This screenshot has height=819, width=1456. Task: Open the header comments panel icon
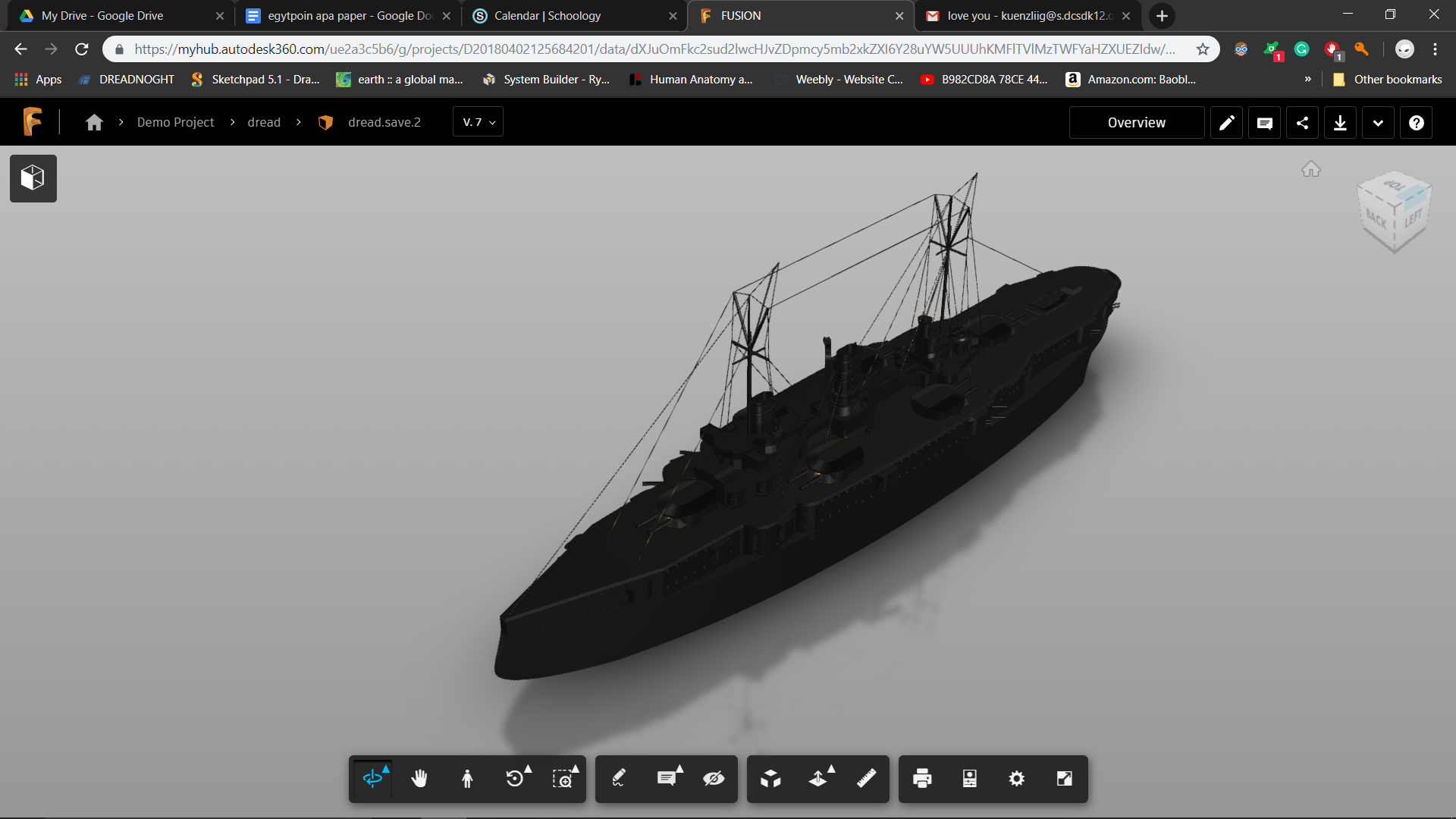1264,123
